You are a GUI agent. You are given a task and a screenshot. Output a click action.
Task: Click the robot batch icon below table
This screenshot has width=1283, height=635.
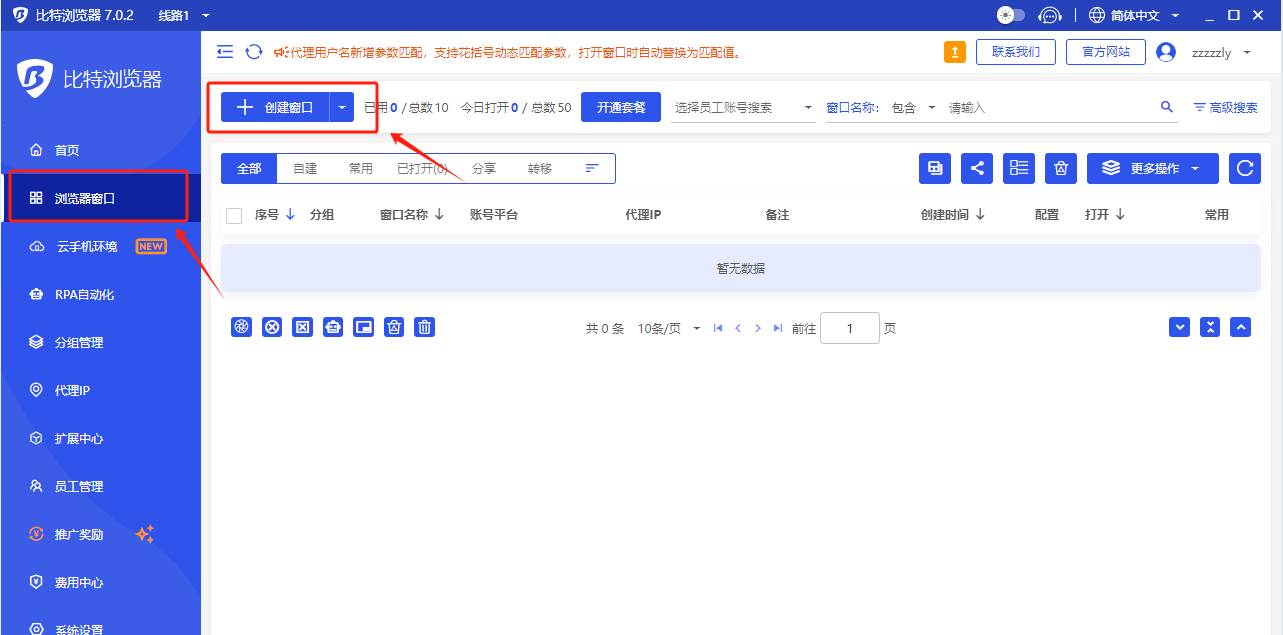pyautogui.click(x=333, y=327)
